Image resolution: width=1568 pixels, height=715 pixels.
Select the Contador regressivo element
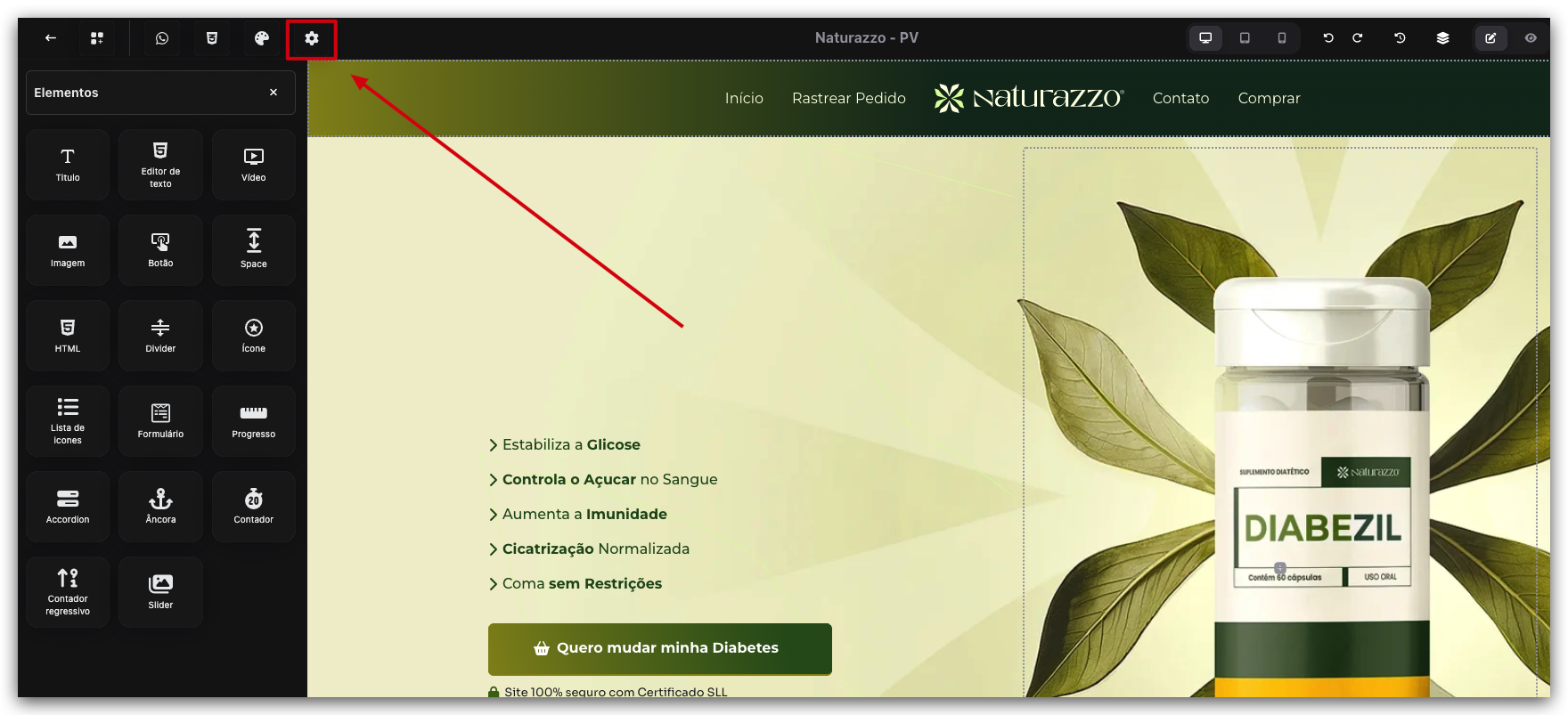pyautogui.click(x=68, y=592)
